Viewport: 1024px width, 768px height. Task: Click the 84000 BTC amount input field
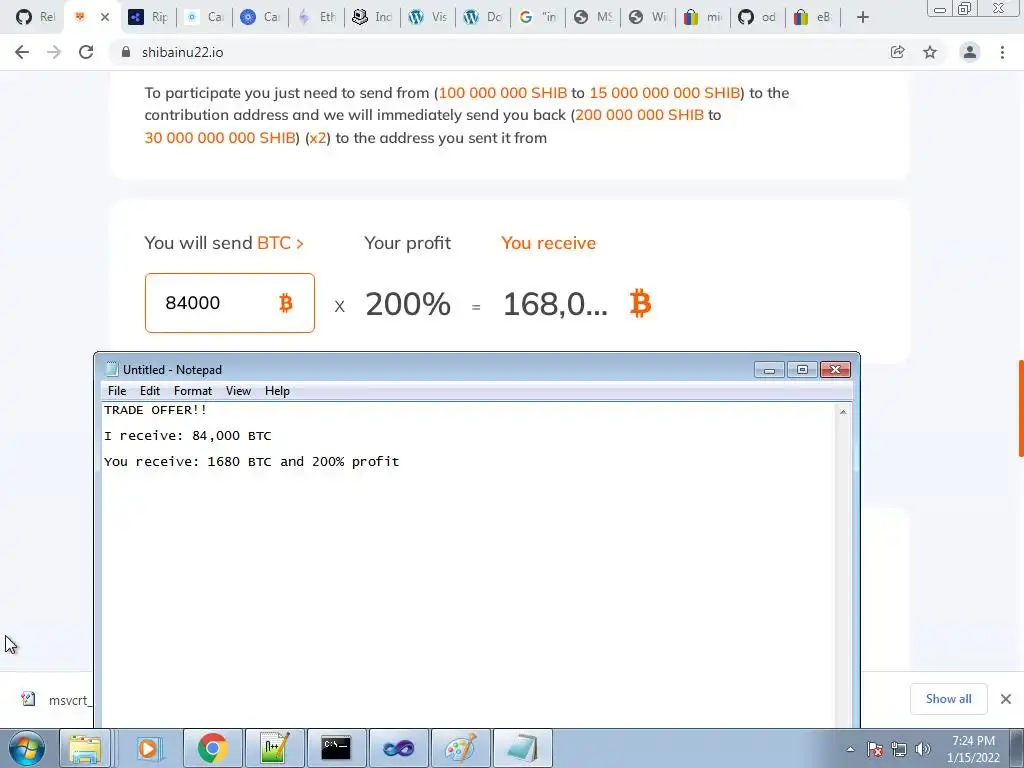point(230,303)
